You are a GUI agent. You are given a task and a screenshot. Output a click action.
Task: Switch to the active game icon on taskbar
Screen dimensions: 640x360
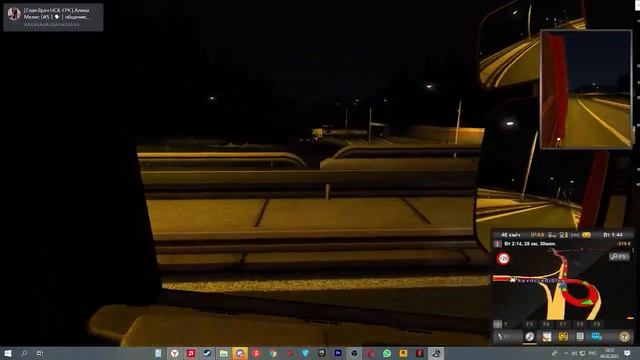(436, 353)
